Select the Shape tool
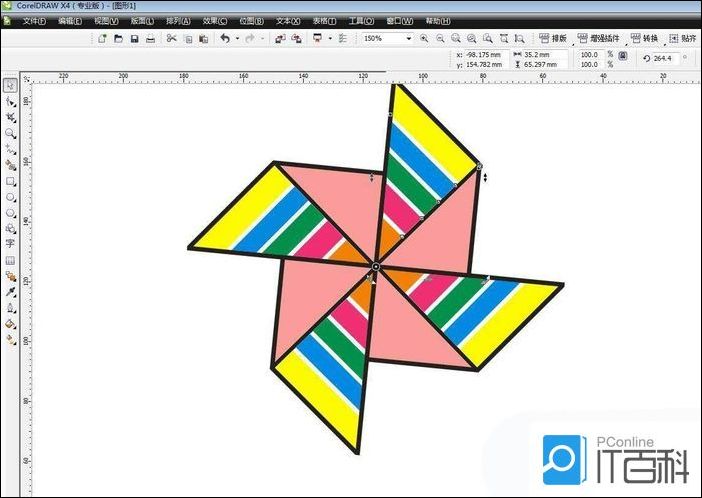 [x=10, y=101]
